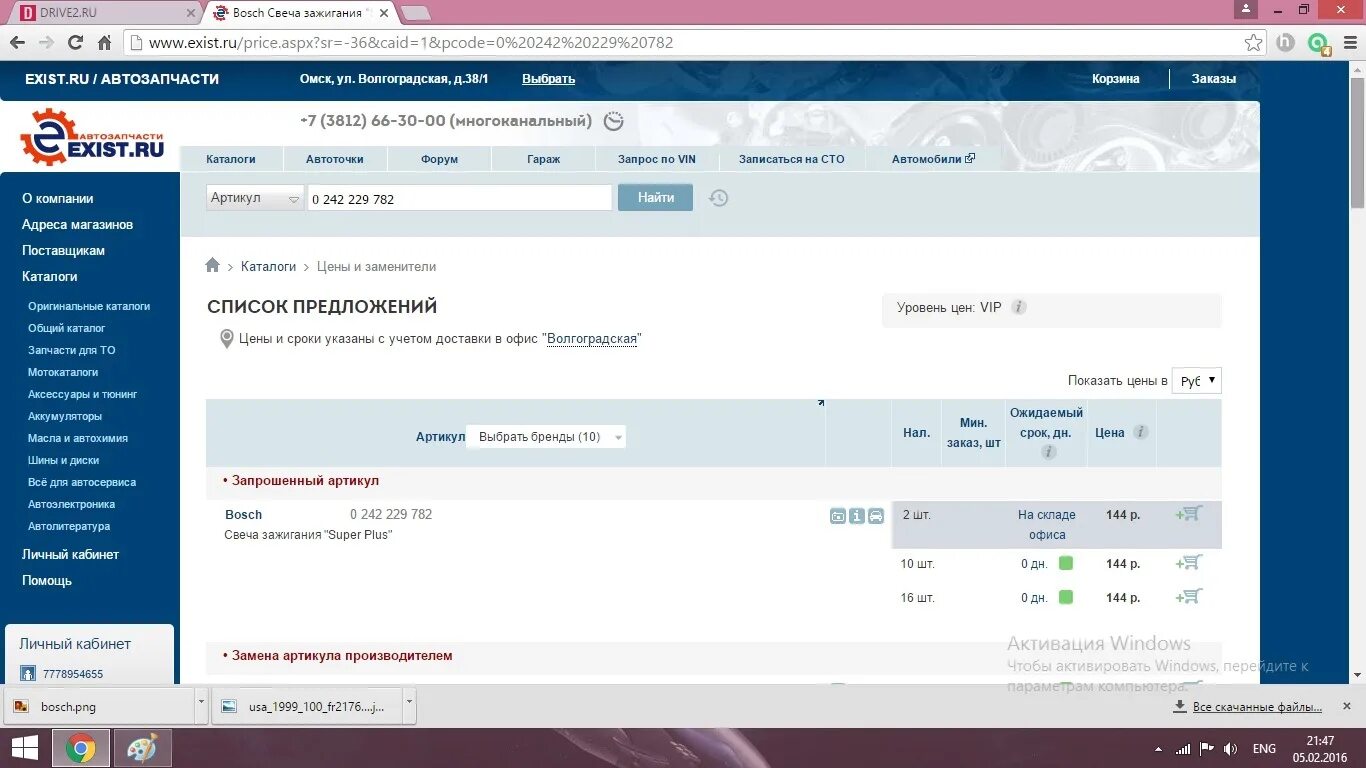1366x768 pixels.
Task: Click the Bosch brand link
Action: coord(243,515)
